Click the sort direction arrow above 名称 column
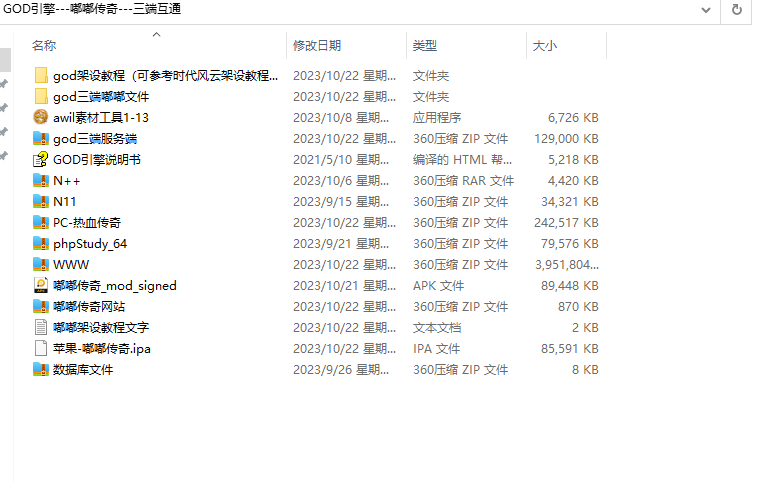761x482 pixels. pos(156,34)
